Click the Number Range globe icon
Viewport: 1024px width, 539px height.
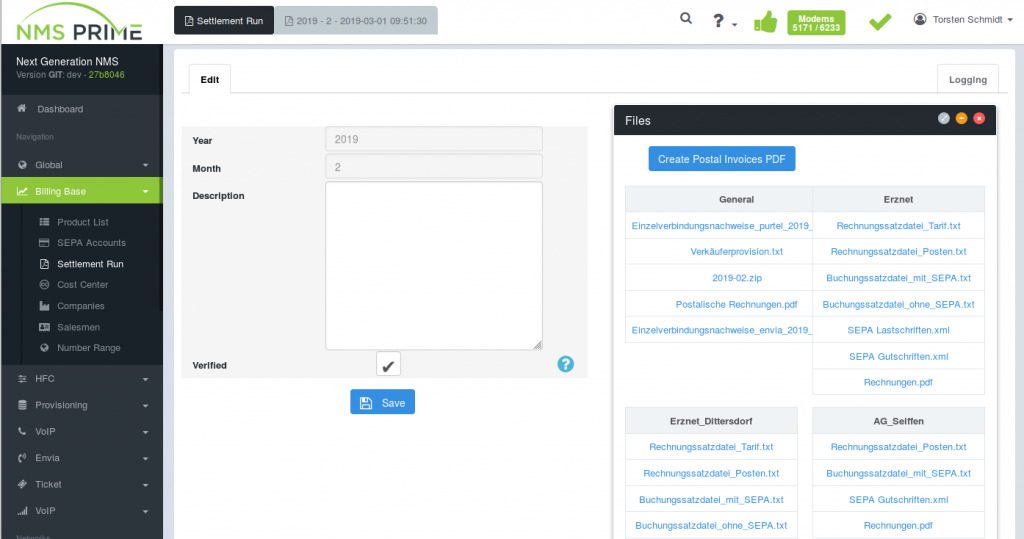coord(44,348)
